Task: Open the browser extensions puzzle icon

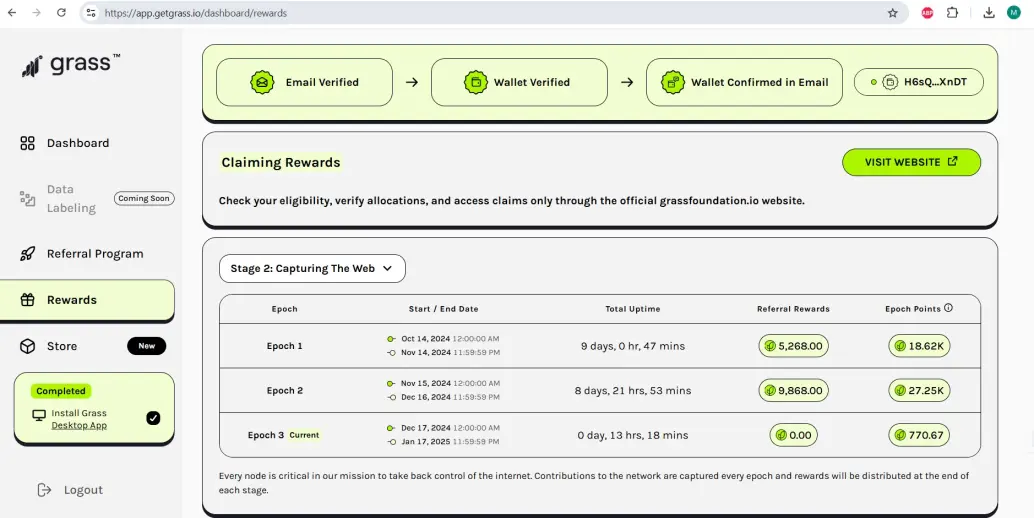Action: pyautogui.click(x=952, y=13)
